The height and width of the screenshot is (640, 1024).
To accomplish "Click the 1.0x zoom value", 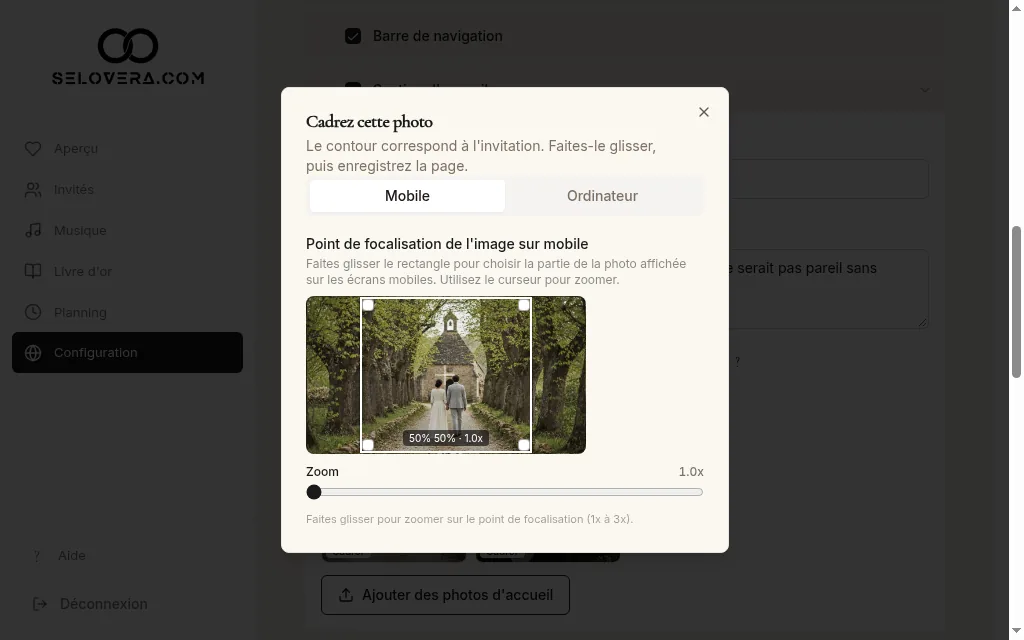I will 691,472.
